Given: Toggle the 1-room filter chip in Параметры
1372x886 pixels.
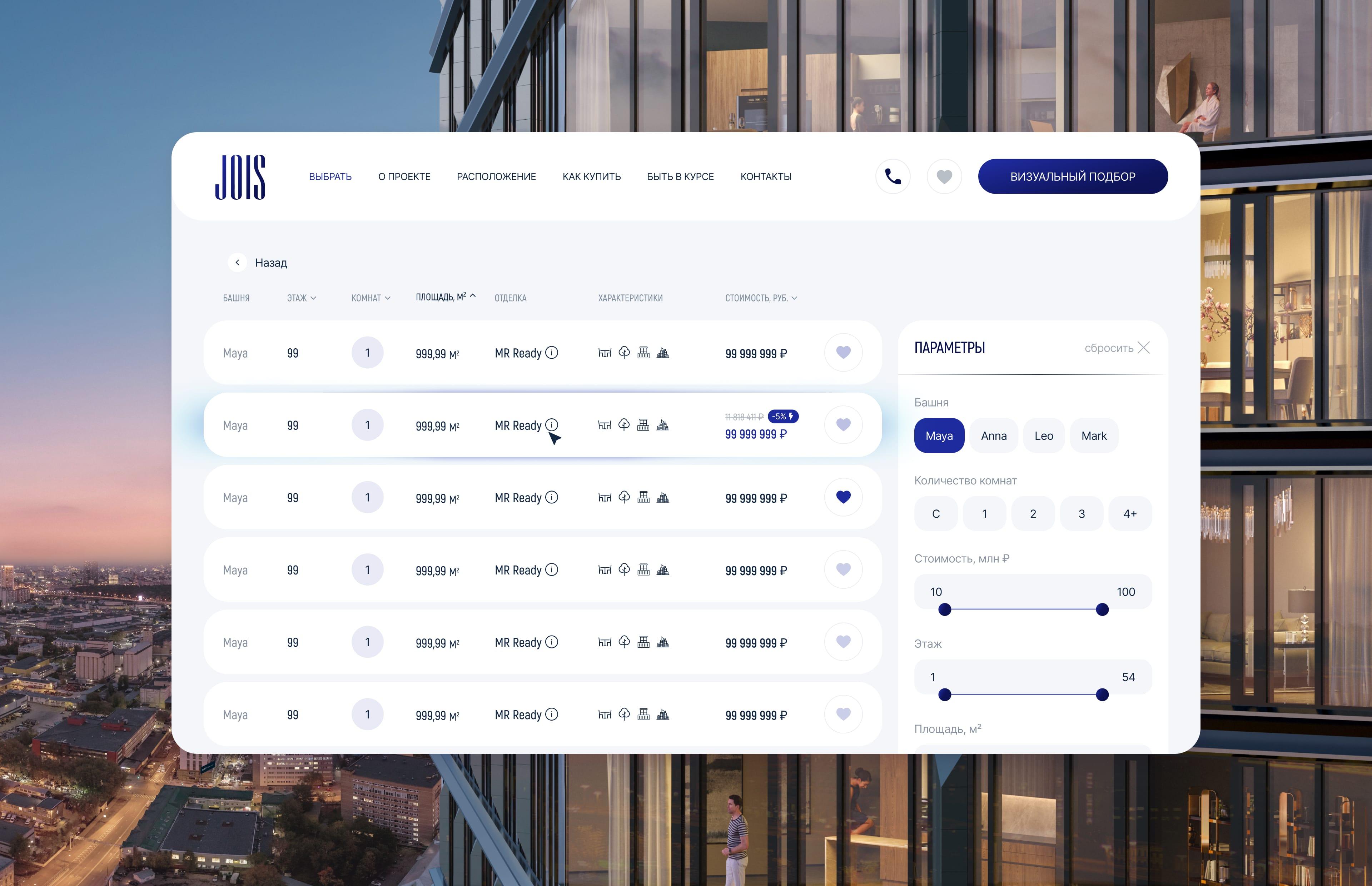Looking at the screenshot, I should [x=984, y=514].
